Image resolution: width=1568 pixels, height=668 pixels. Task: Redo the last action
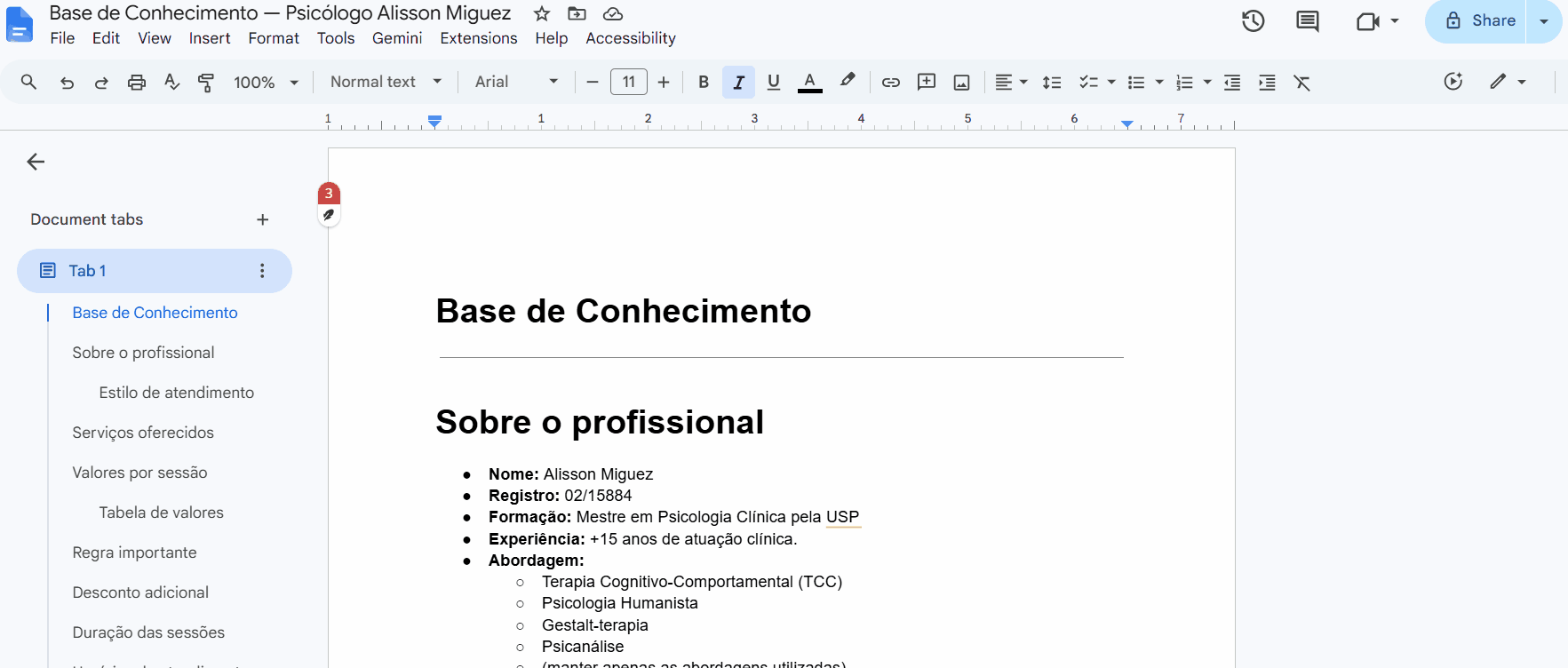(101, 82)
